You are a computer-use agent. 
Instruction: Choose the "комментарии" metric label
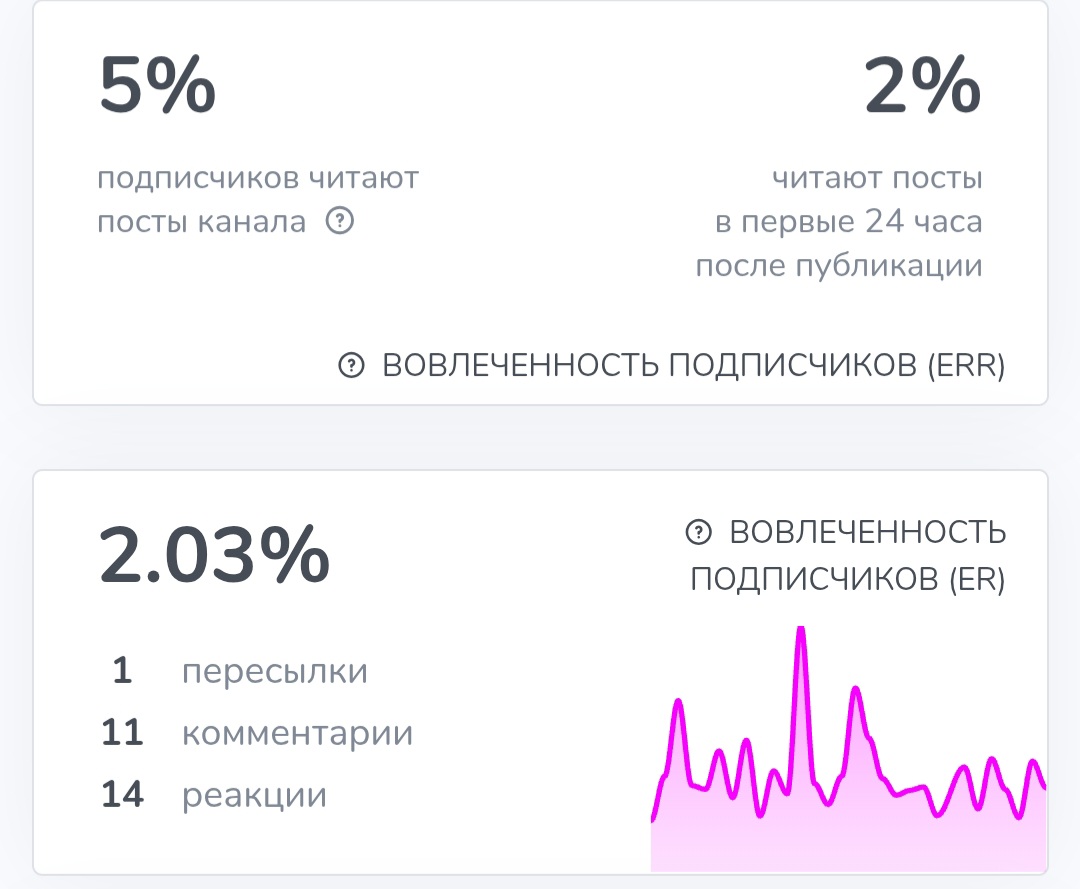tap(297, 733)
